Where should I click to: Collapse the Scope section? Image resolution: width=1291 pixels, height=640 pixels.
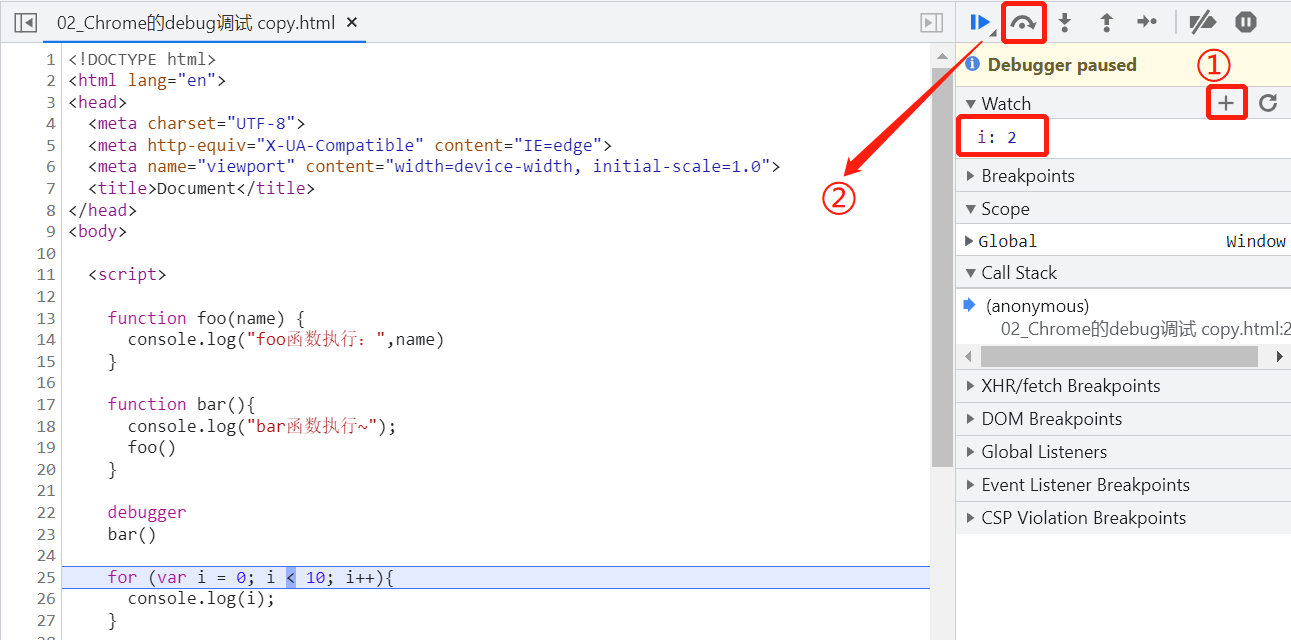click(x=1004, y=209)
